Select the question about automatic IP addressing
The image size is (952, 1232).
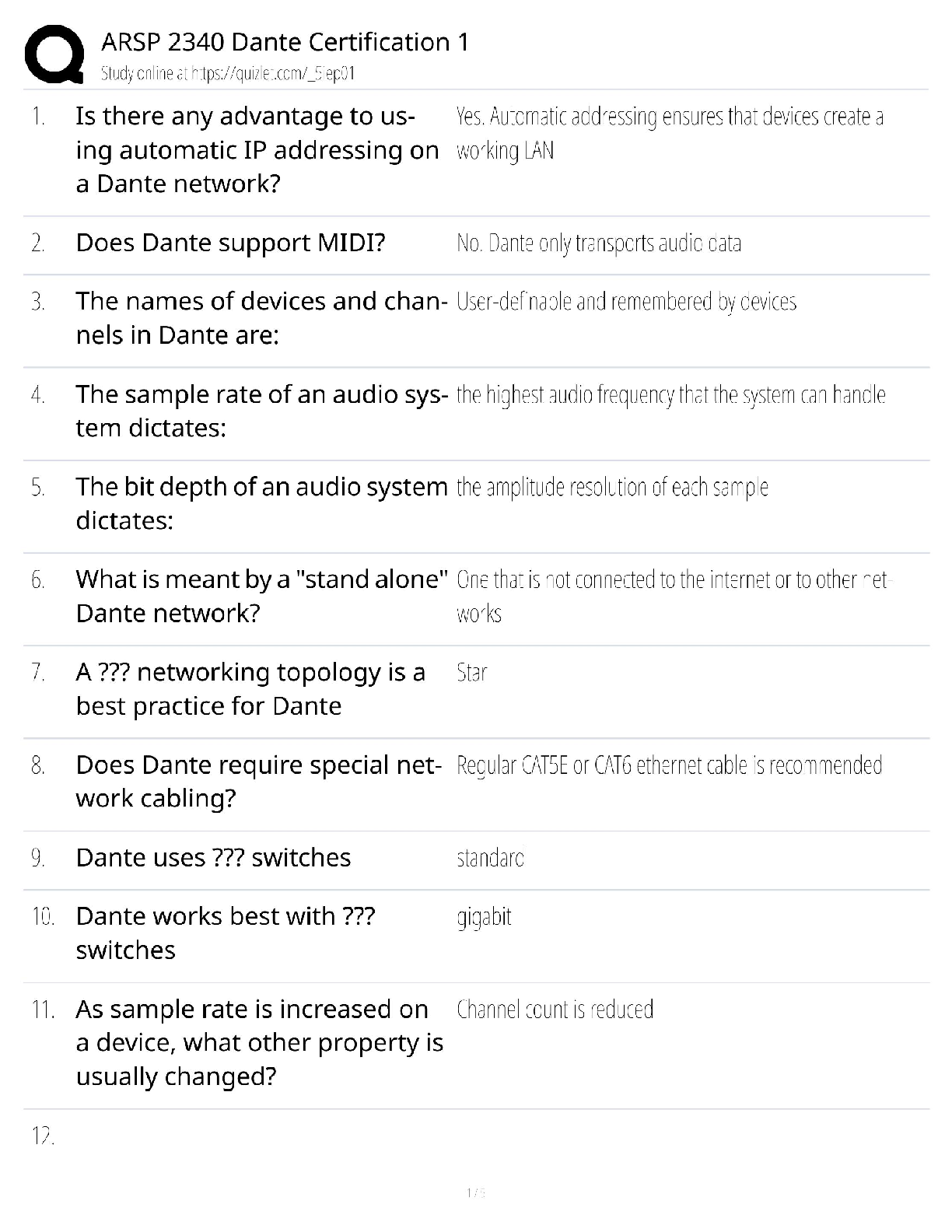[x=257, y=150]
